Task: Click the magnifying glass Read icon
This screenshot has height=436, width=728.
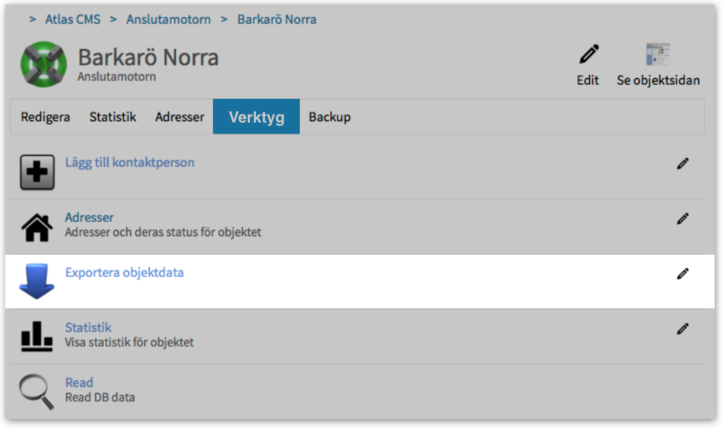Action: (x=38, y=391)
